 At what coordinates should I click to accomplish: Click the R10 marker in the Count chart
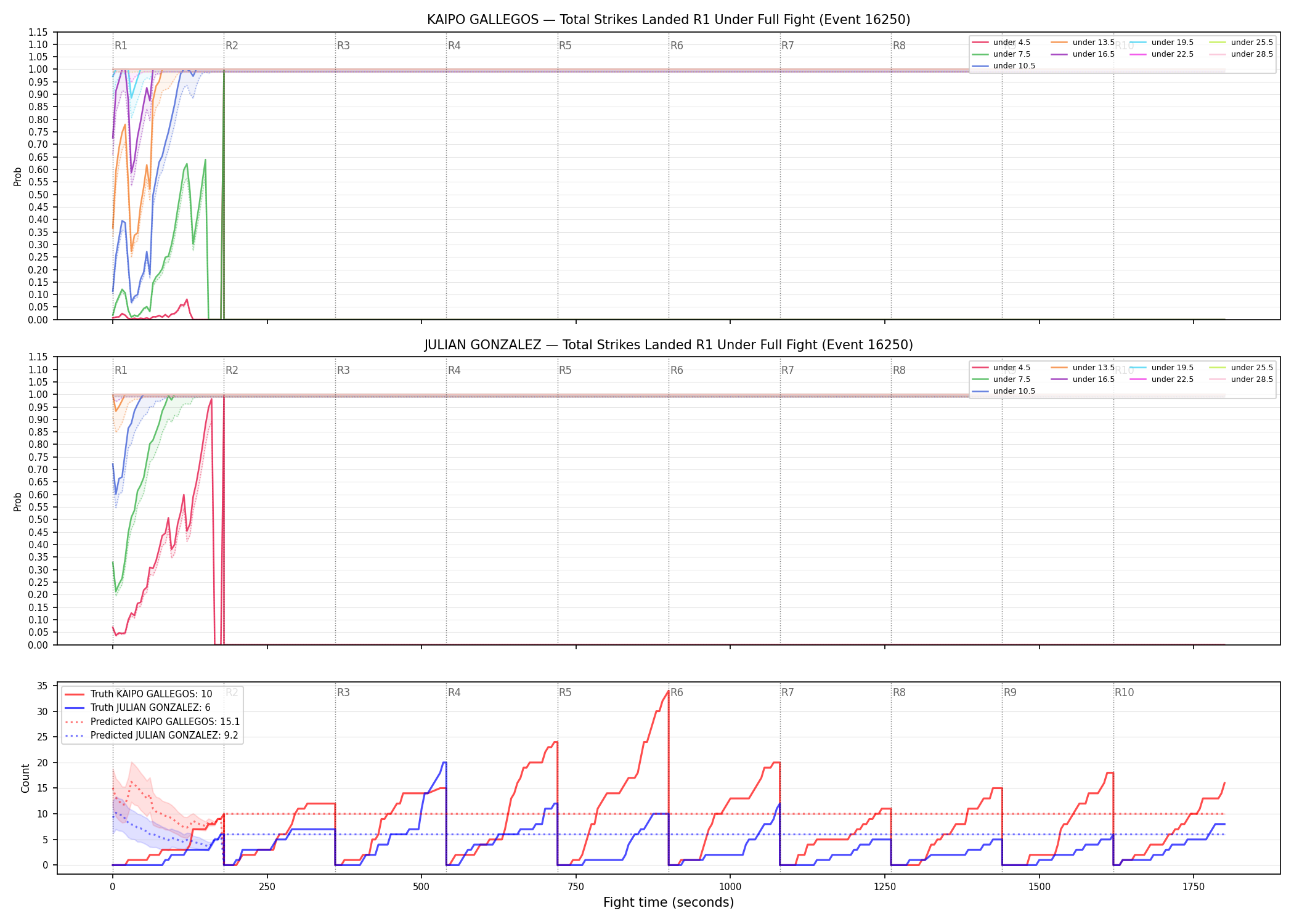point(1124,692)
